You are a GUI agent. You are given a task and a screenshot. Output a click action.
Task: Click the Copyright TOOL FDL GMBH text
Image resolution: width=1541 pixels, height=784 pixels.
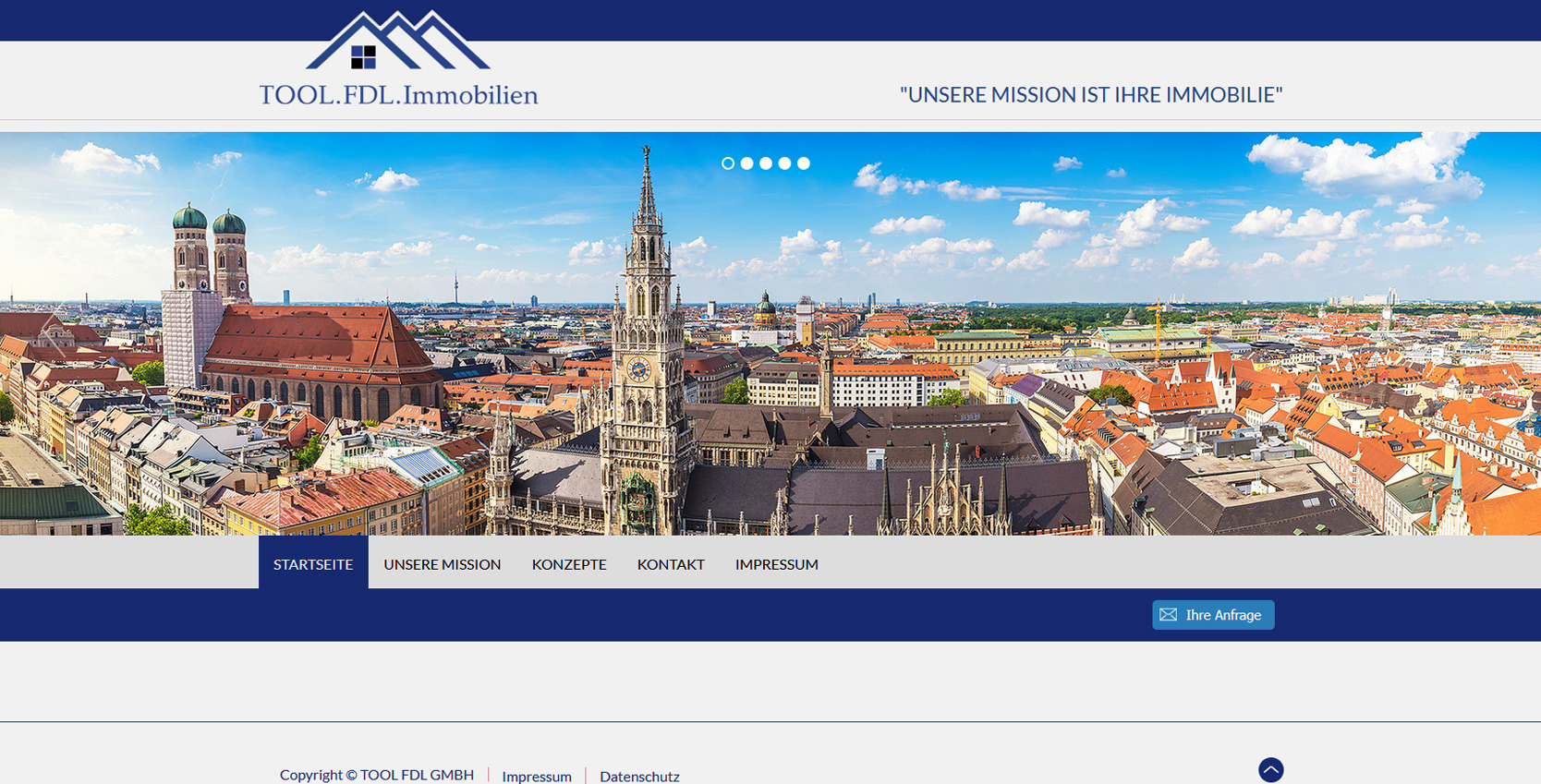(377, 775)
